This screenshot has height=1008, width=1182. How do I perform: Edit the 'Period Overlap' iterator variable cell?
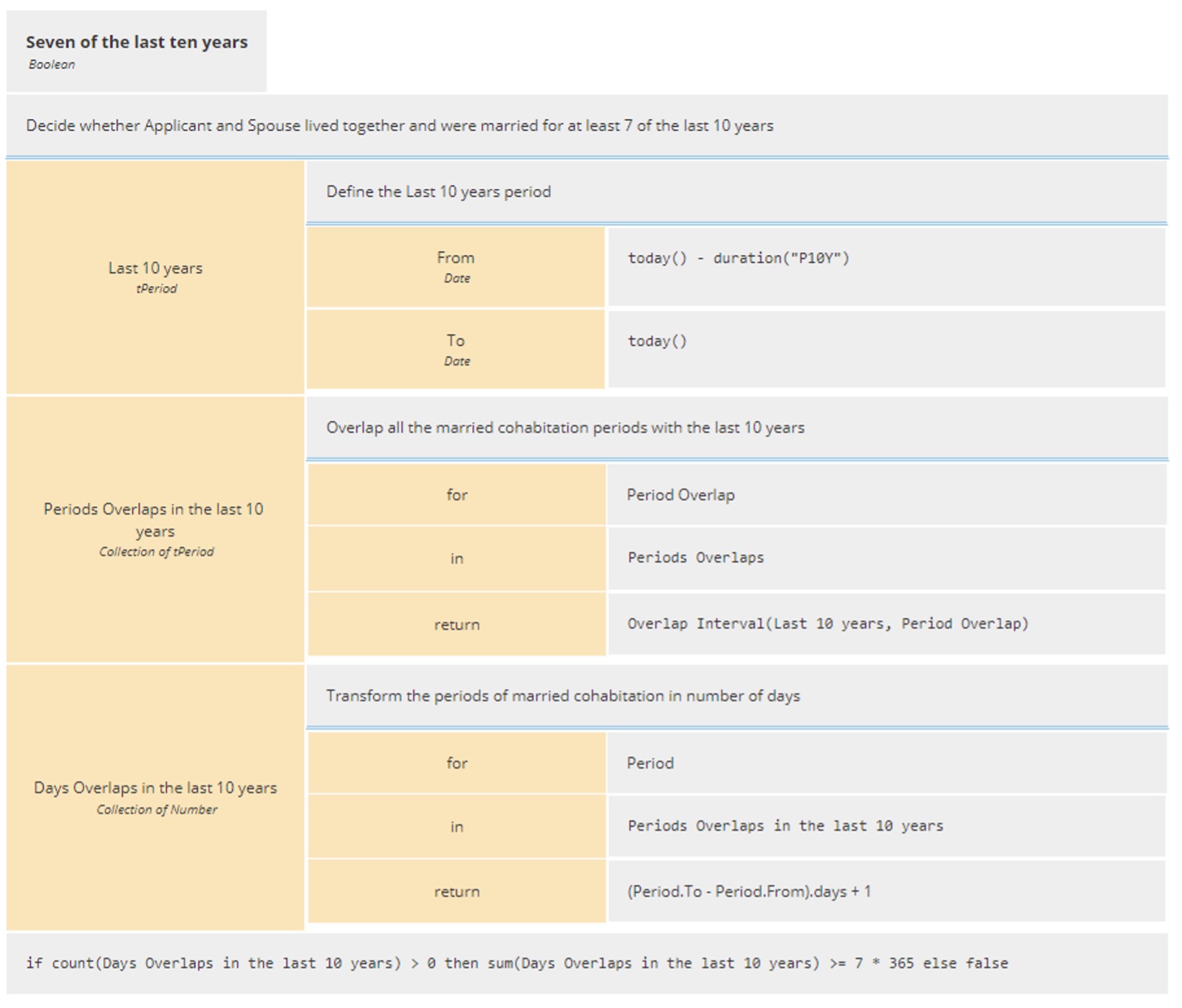pos(680,495)
